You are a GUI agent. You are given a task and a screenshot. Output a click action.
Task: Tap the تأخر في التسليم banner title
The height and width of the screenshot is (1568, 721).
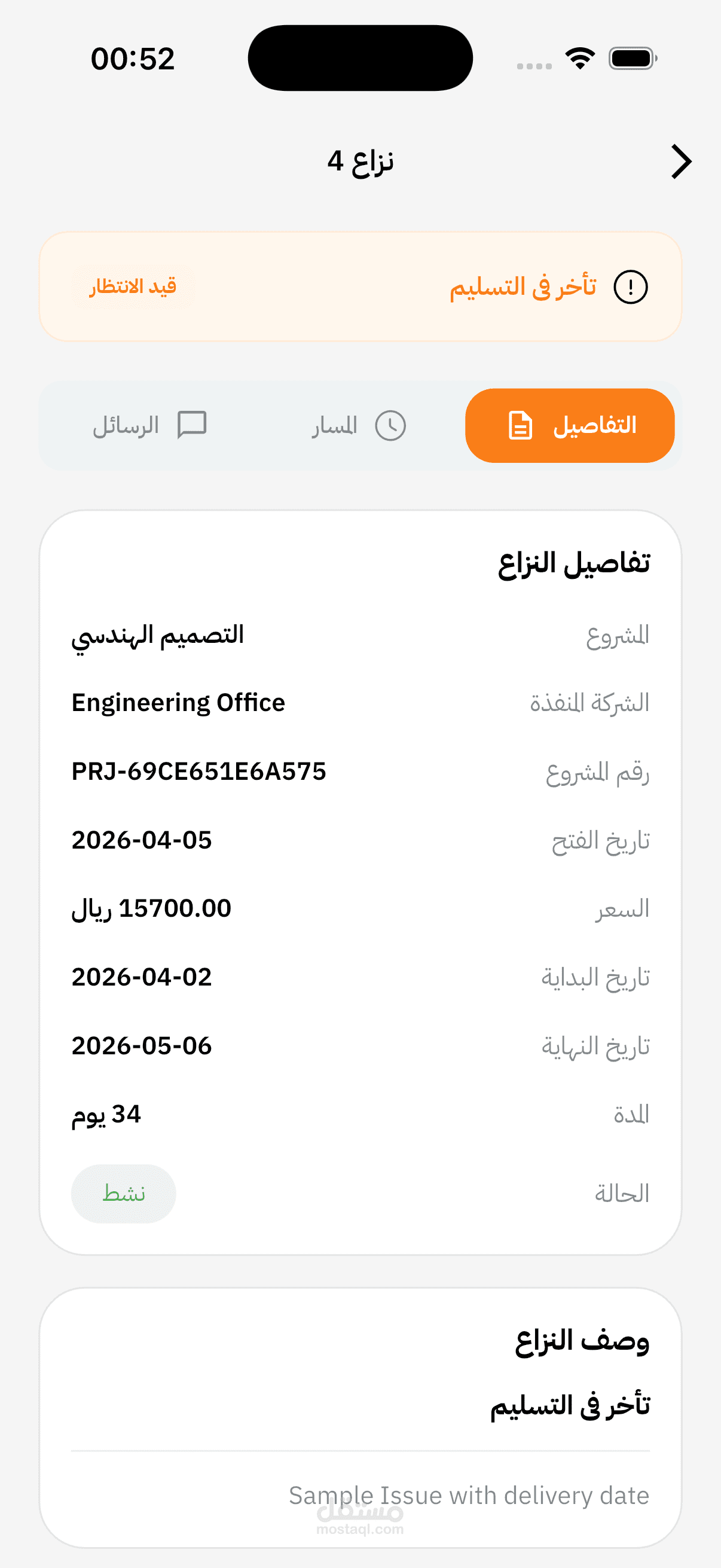pos(523,286)
